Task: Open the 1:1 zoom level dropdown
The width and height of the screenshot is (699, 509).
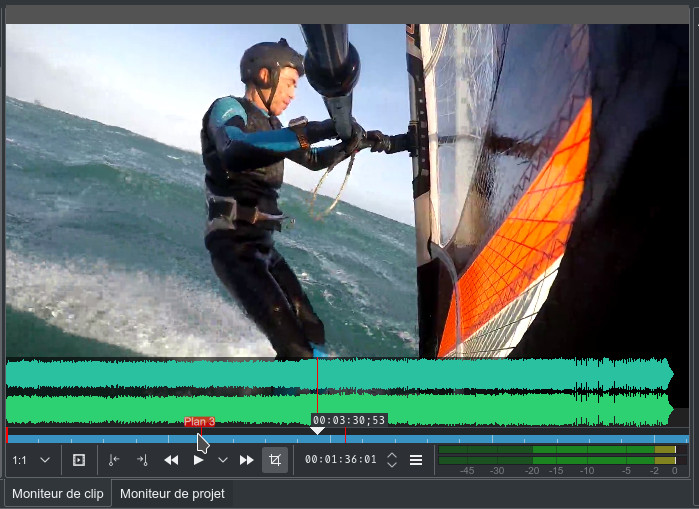Action: (x=31, y=460)
